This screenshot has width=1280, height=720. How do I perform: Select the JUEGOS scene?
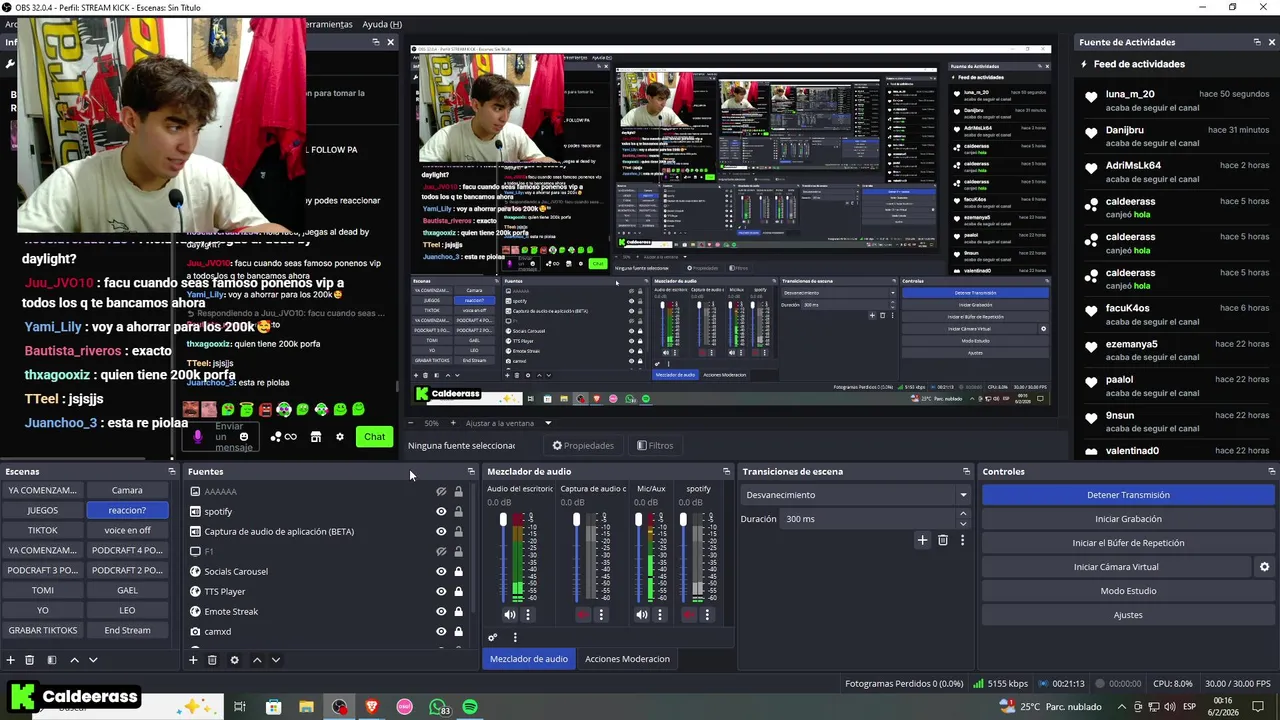[43, 510]
